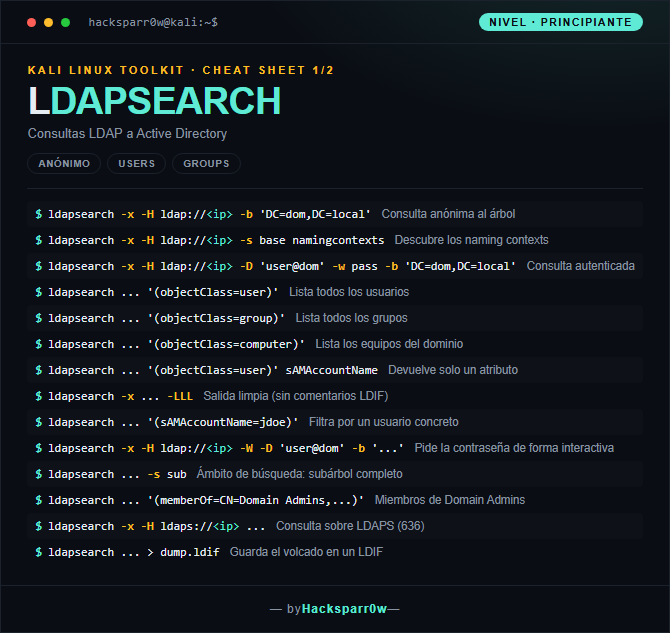Click 'Miembros de Domain Admins' description
This screenshot has height=633, width=670.
[450, 500]
